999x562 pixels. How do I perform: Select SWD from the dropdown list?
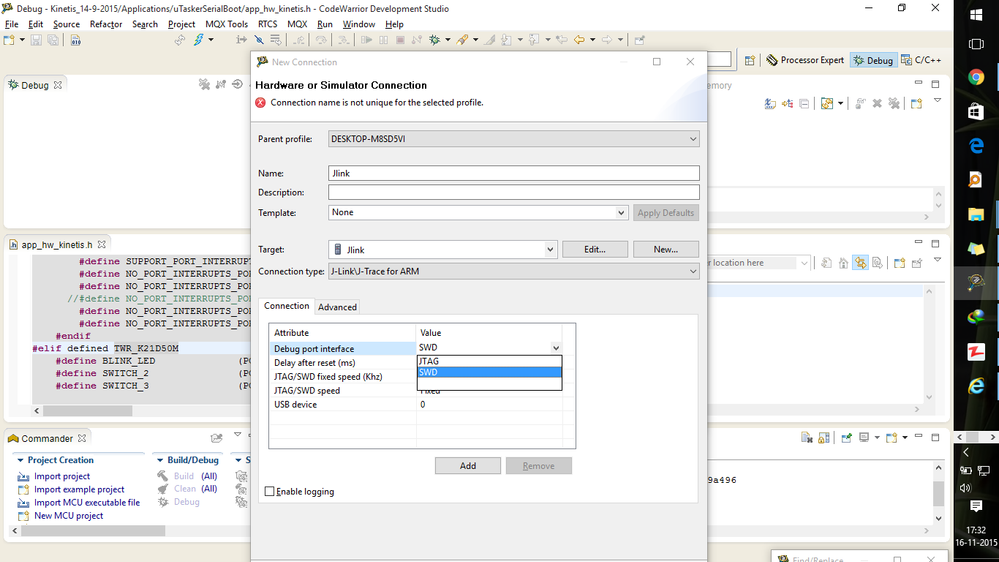coord(489,372)
